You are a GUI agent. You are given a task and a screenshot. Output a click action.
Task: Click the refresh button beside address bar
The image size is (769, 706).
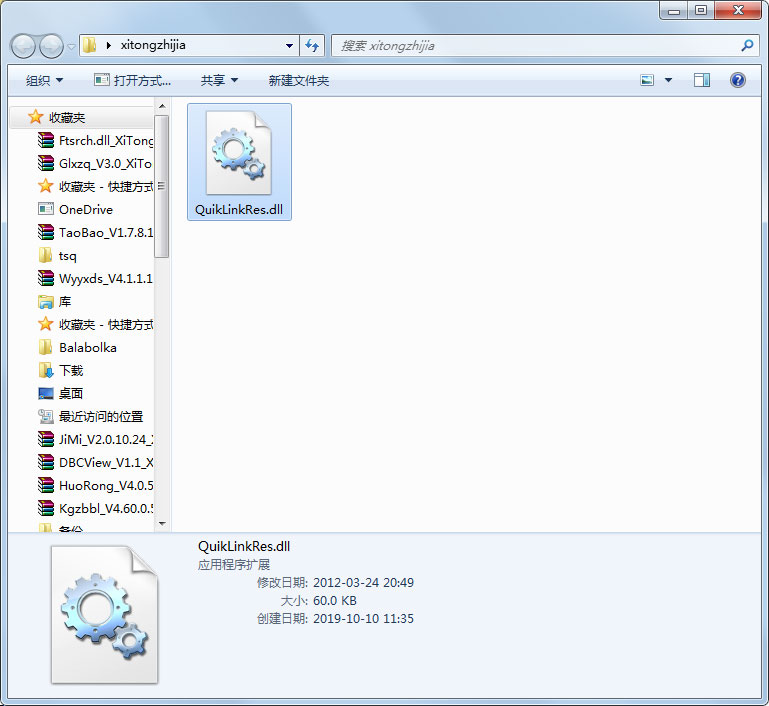[x=312, y=45]
